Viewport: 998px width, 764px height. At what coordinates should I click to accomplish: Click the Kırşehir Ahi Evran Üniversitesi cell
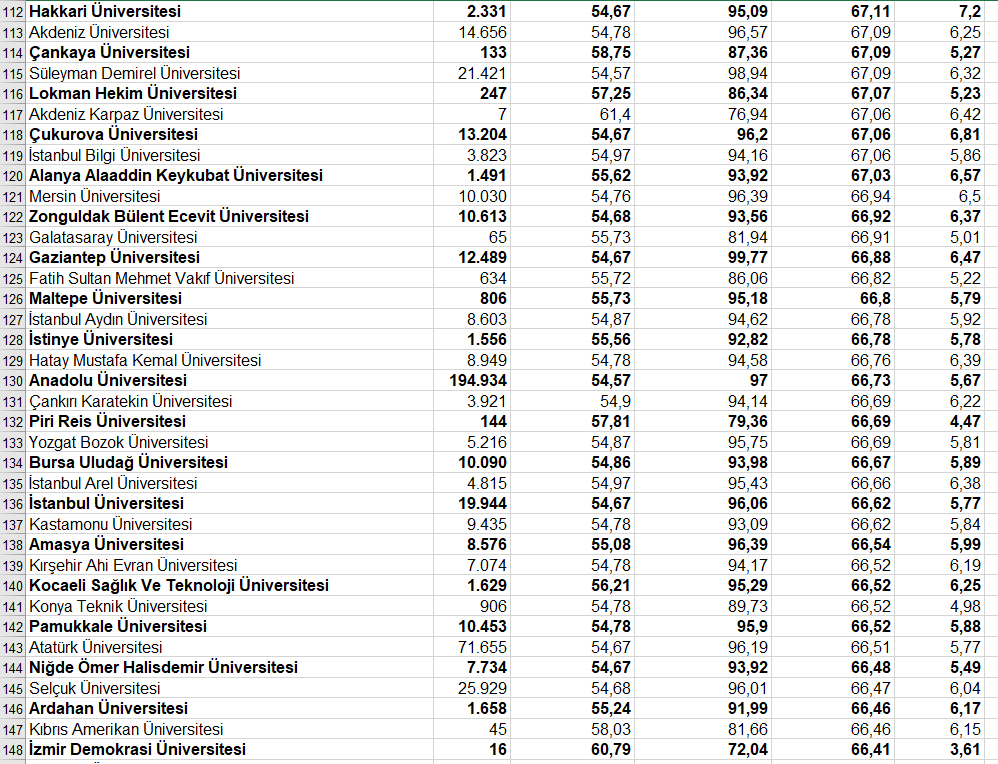(229, 565)
